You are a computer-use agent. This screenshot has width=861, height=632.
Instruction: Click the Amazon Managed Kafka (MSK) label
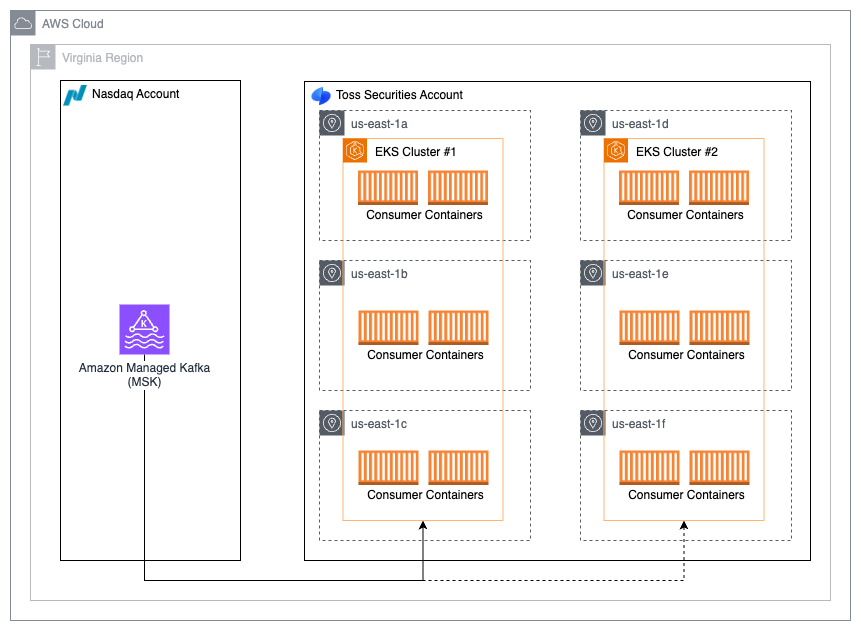[x=144, y=374]
